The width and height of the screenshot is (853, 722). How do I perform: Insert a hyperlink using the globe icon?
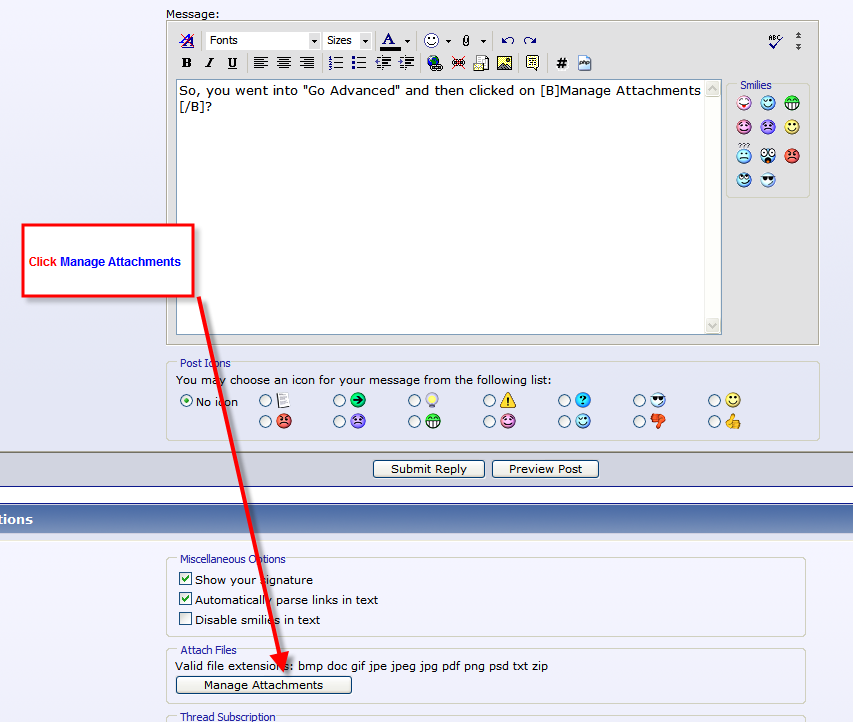tap(434, 63)
